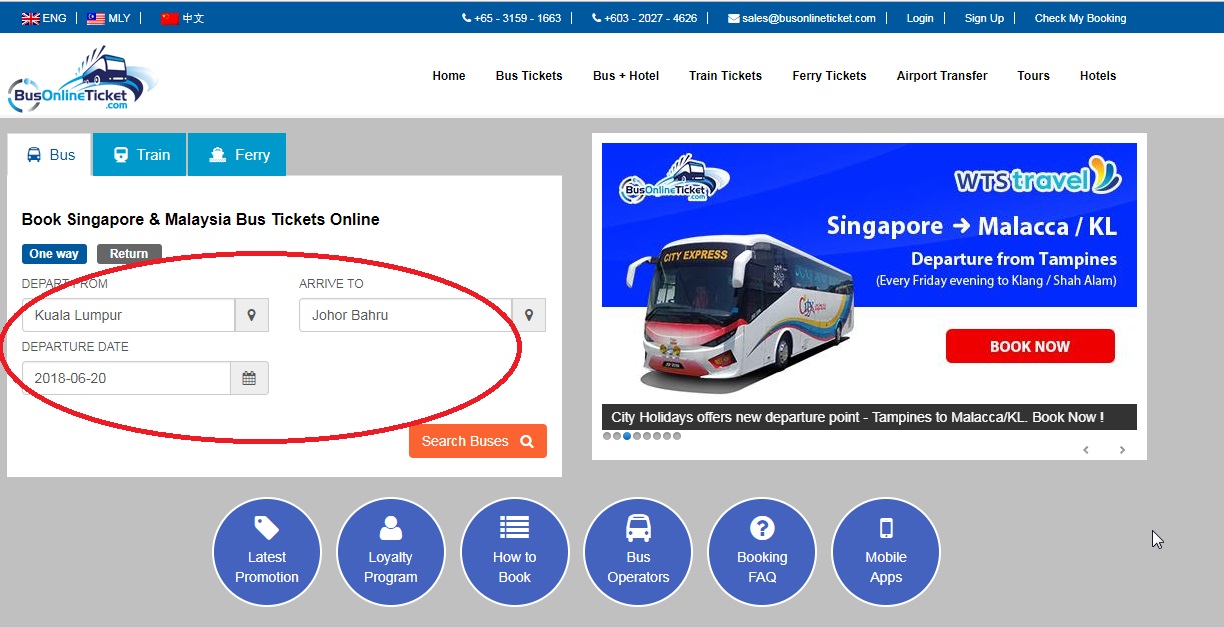Select the Train search tab

click(140, 155)
